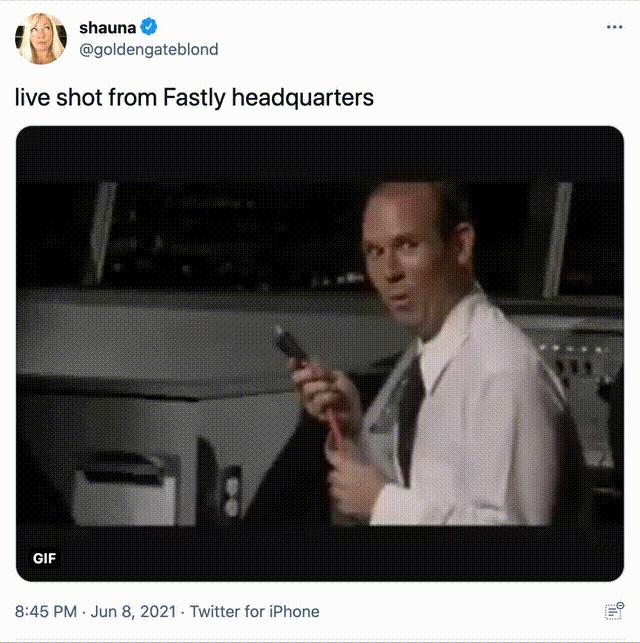Click the GIF badge label on media
The image size is (640, 643).
click(x=44, y=558)
